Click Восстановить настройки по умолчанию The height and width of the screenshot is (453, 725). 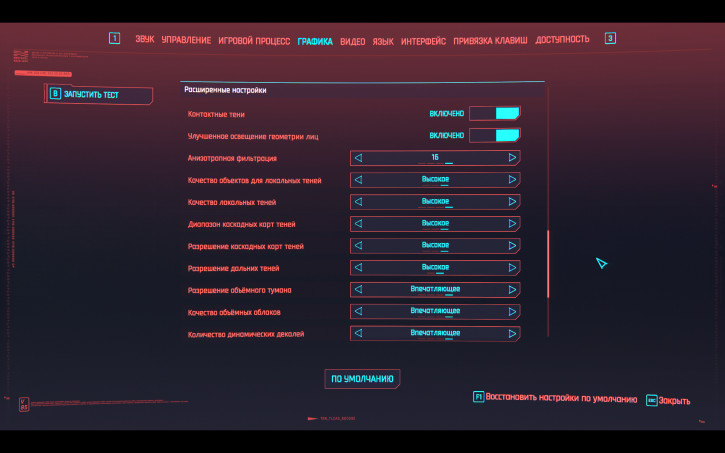coord(561,398)
